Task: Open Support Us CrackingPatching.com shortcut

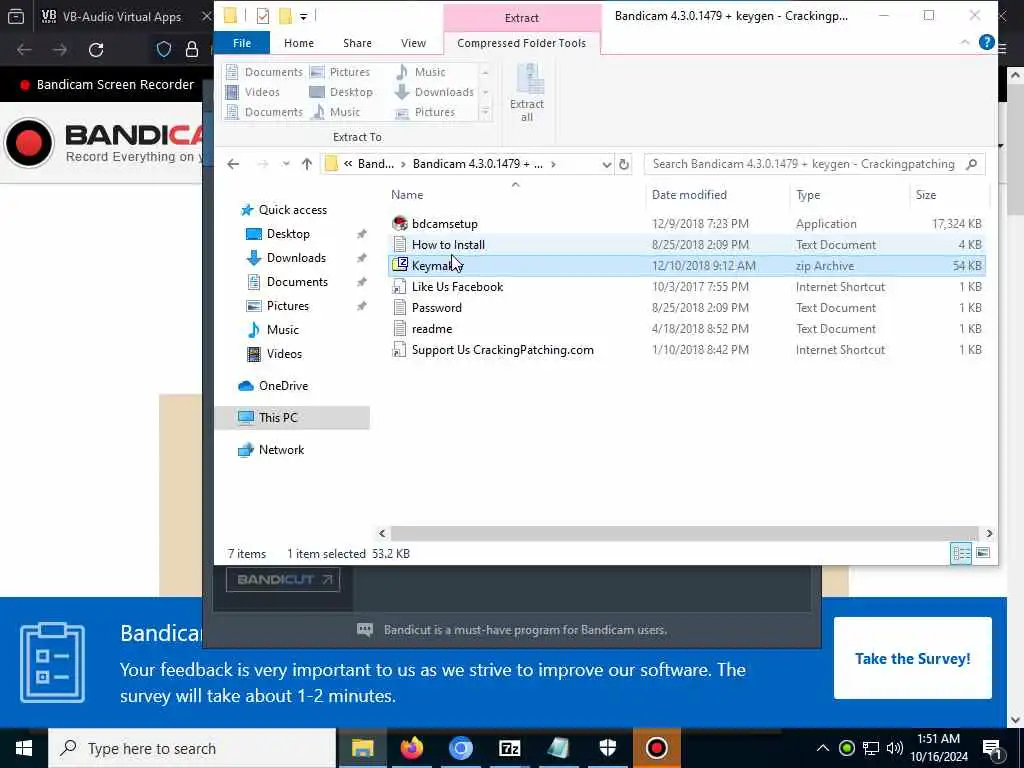Action: tap(502, 349)
